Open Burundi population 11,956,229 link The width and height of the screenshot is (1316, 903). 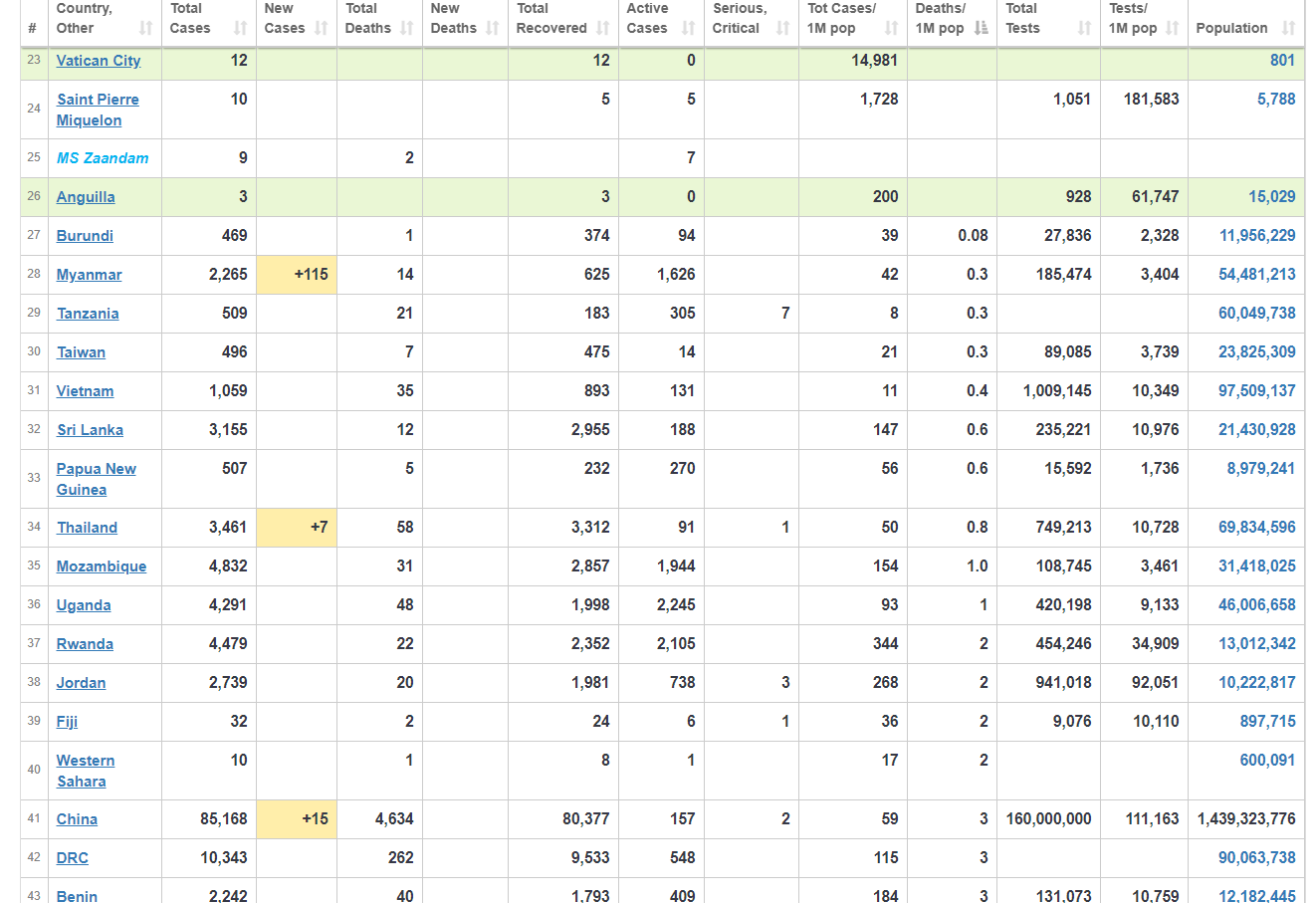tap(1257, 236)
